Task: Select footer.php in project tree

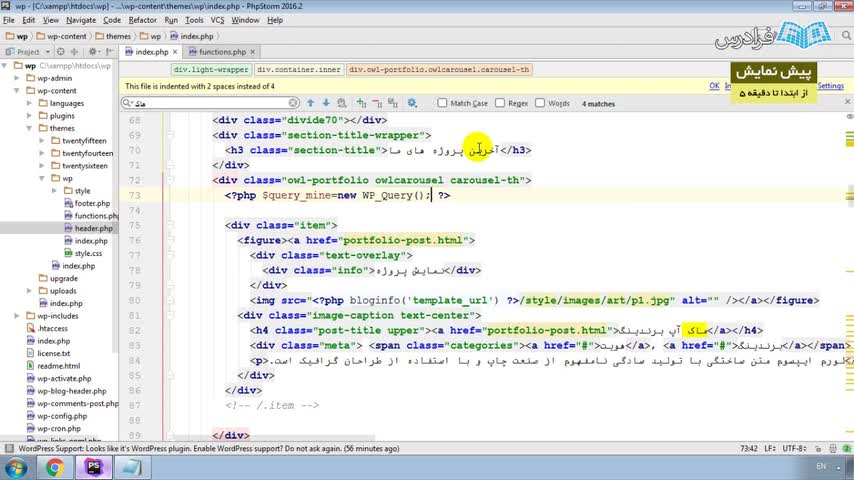Action: coord(92,203)
